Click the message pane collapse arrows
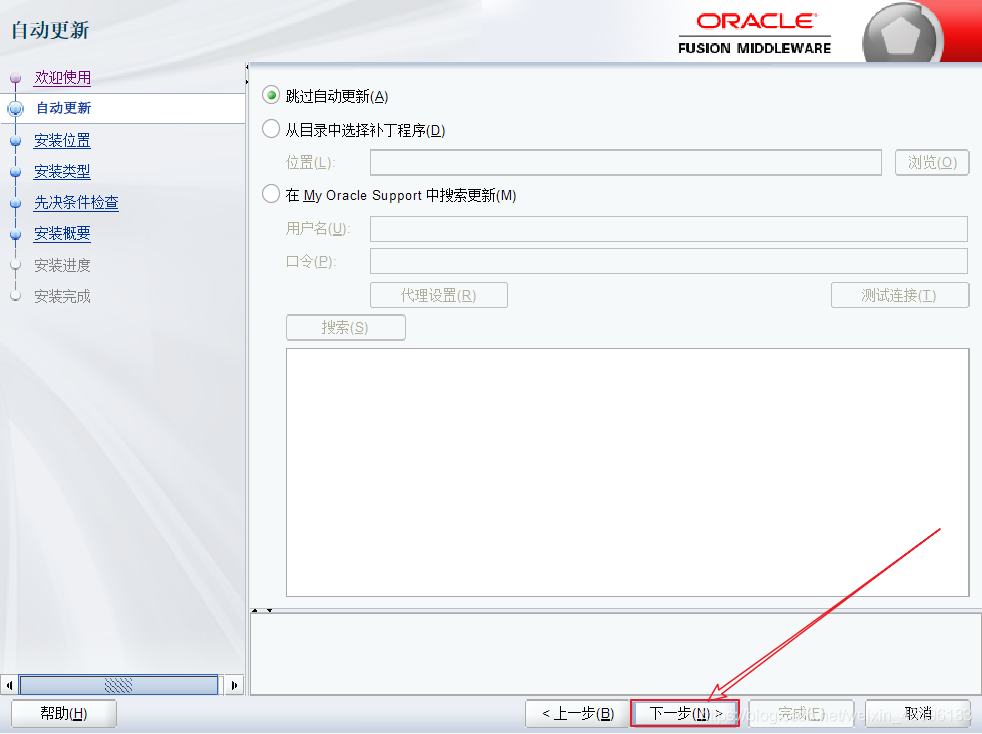 point(262,610)
